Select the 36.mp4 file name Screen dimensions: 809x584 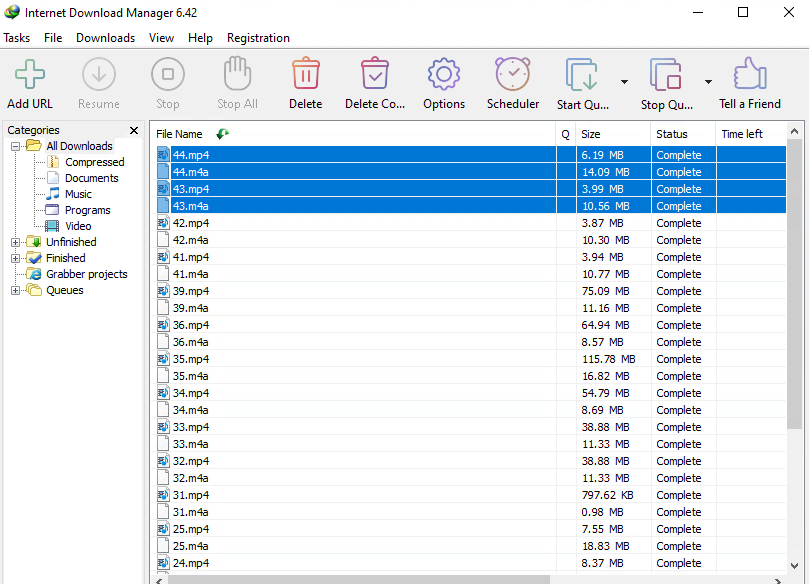tap(191, 325)
